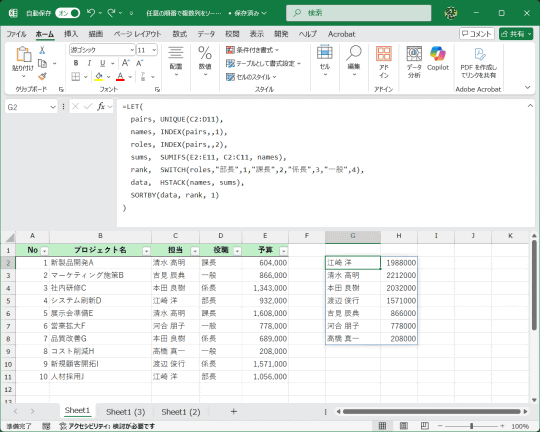Open the データ分析 (Analyze Data) tool
Image resolution: width=540 pixels, height=432 pixels.
pos(414,62)
